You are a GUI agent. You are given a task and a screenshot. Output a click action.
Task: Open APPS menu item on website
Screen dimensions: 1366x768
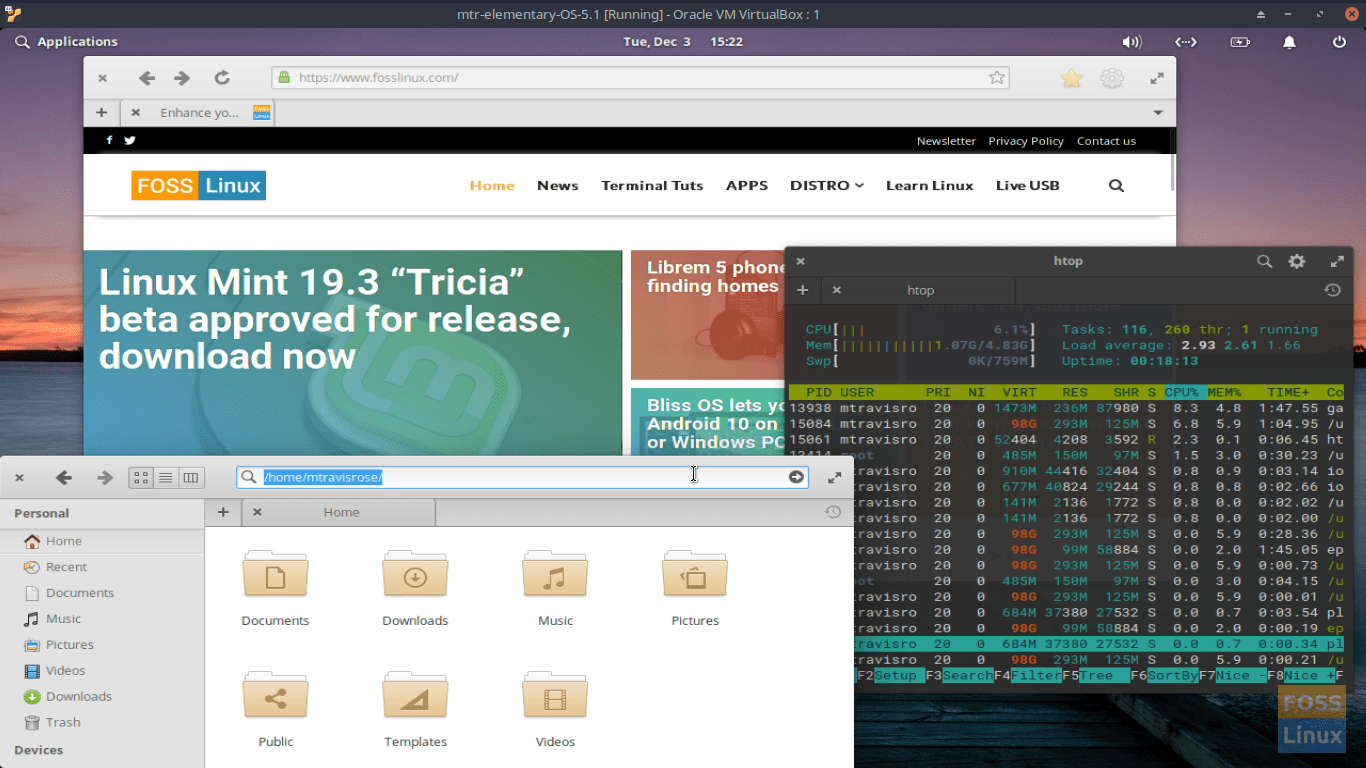point(747,185)
